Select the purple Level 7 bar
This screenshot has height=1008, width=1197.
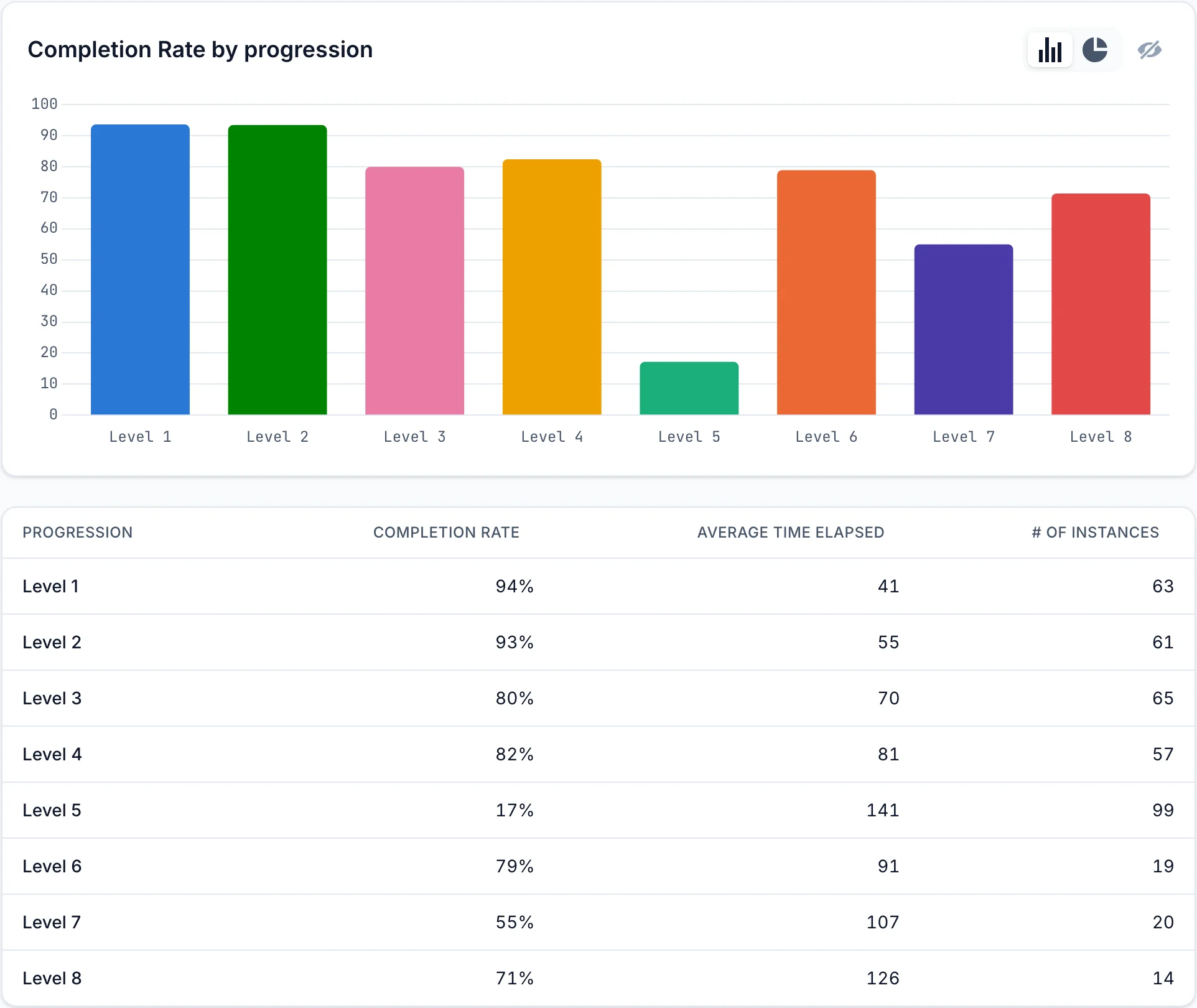964,330
